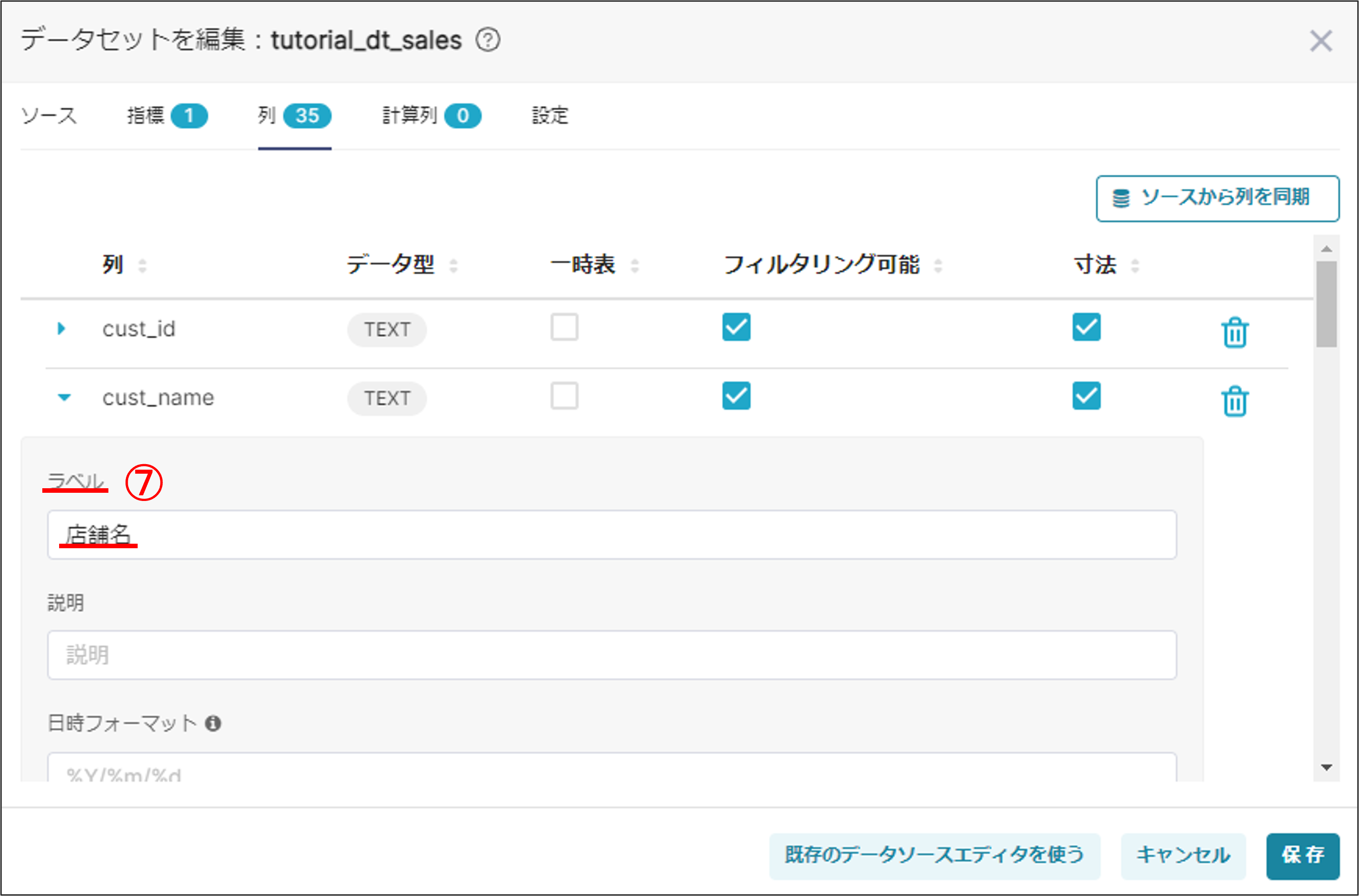1359x896 pixels.
Task: Enable 一時表 checkbox for cust_id
Action: (564, 327)
